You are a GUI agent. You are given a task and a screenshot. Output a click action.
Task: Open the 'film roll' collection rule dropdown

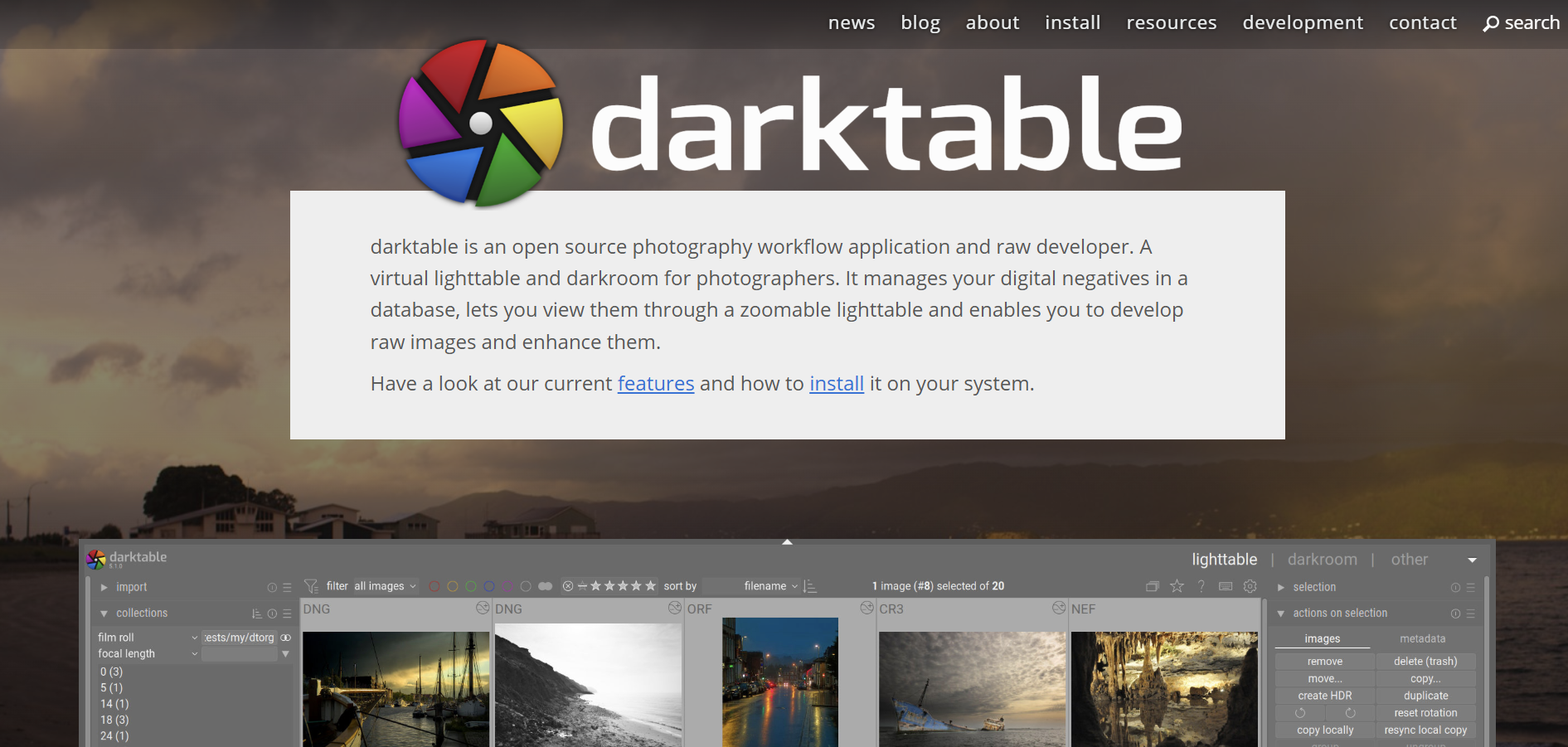tap(148, 638)
